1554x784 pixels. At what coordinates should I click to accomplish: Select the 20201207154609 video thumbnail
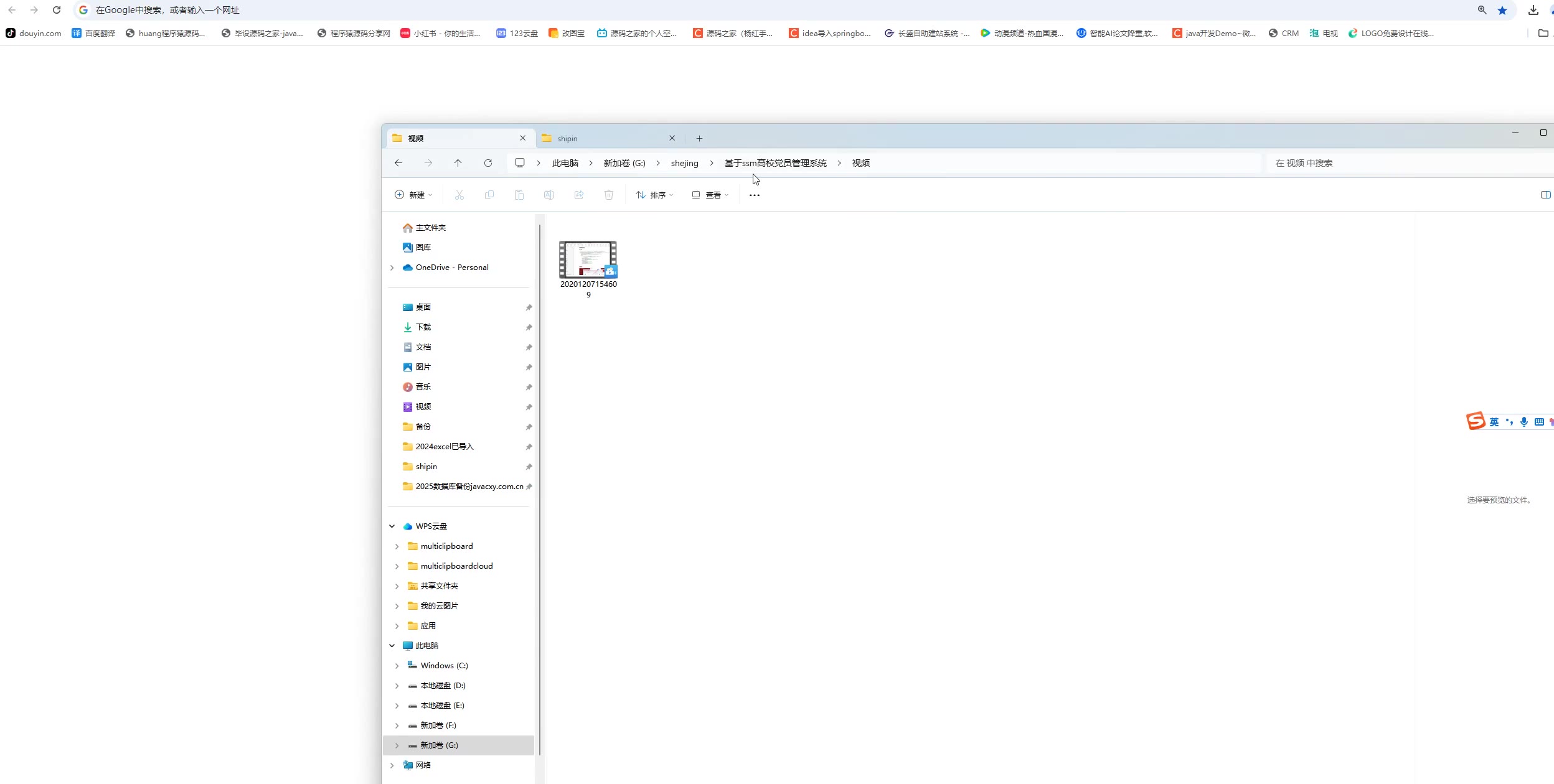tap(588, 260)
